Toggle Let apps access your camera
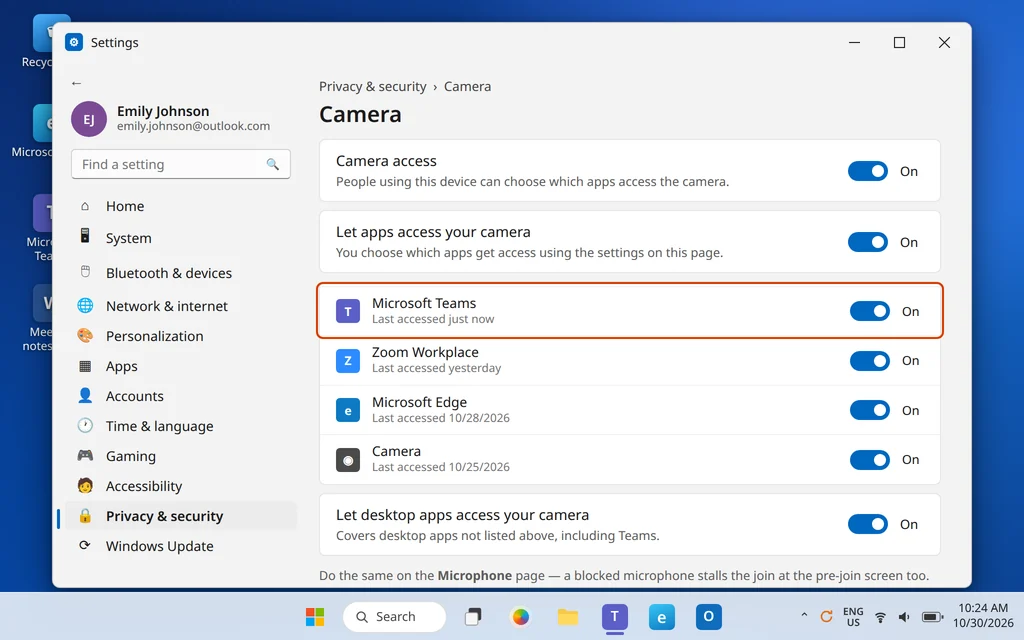The image size is (1024, 640). pos(868,242)
